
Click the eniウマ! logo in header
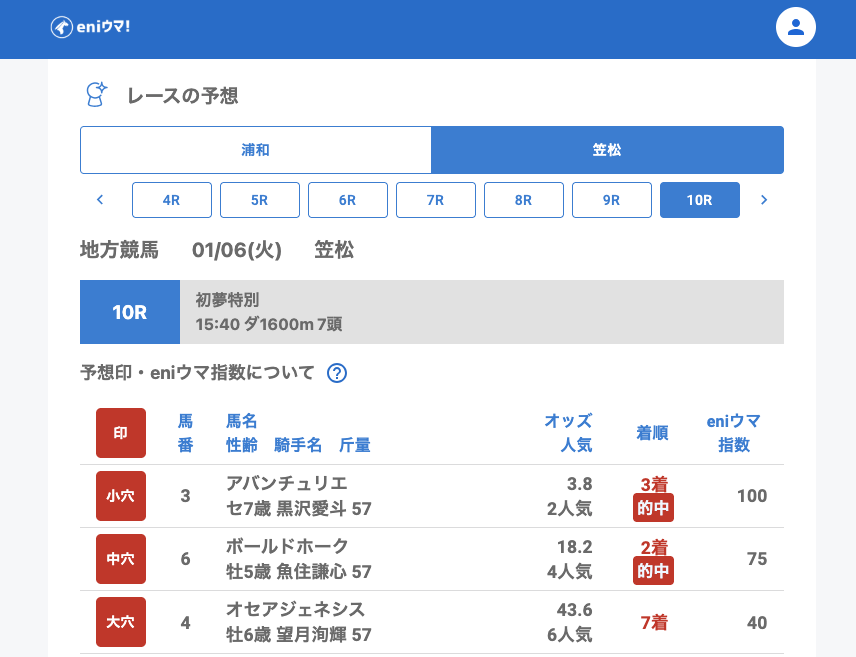tap(90, 27)
